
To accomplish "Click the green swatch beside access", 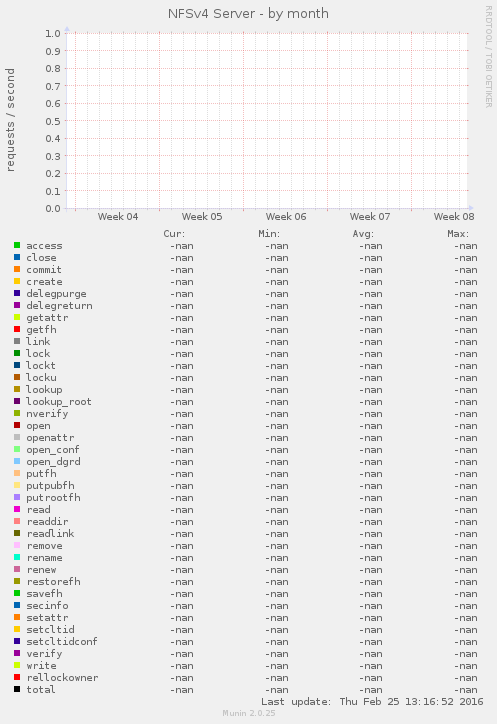I will tap(17, 245).
